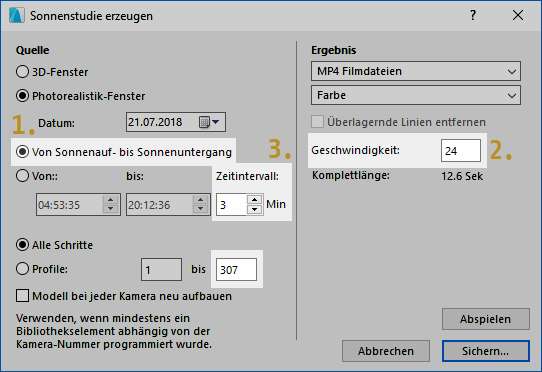Click the Profile start field showing 1
This screenshot has width=542, height=372.
tap(161, 269)
